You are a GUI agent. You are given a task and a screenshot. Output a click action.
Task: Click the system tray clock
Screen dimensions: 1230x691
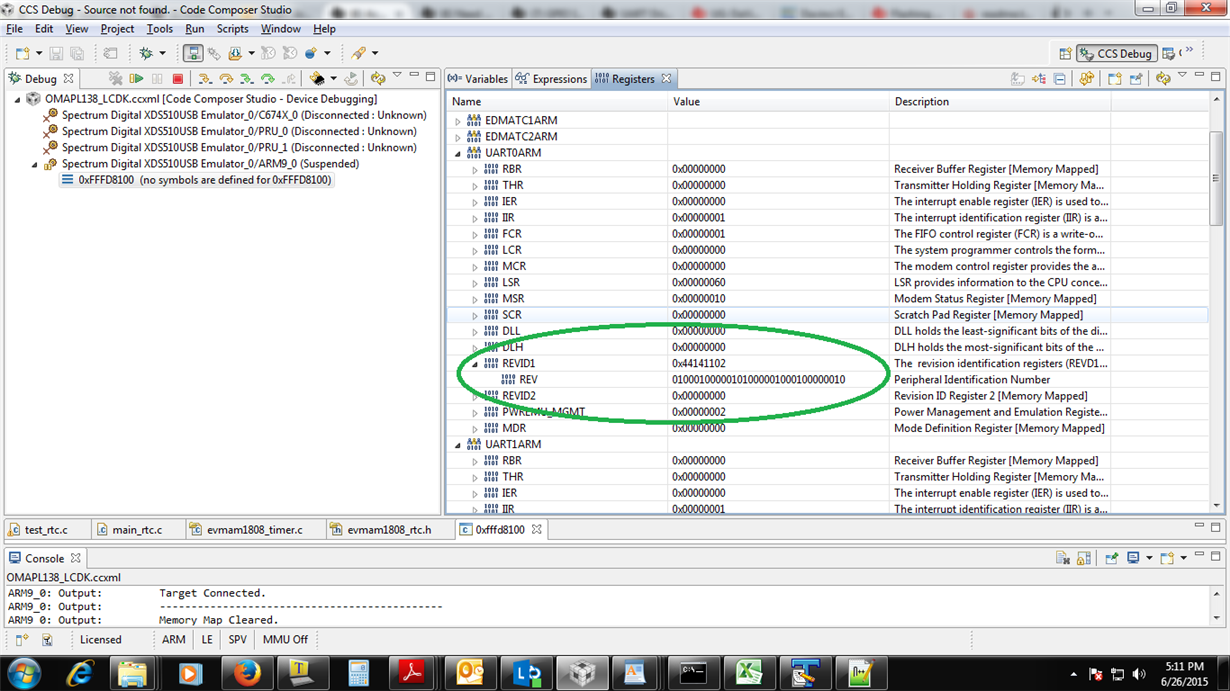(x=1185, y=673)
